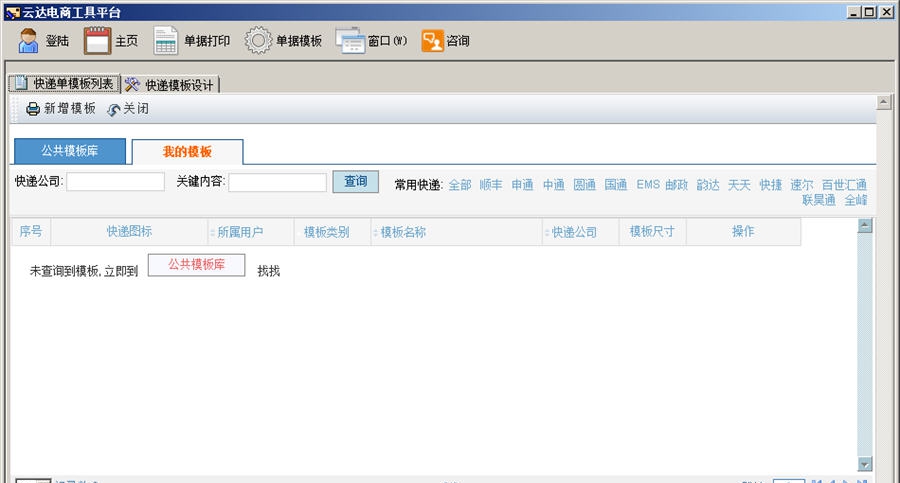900x483 pixels.
Task: Filter by 圆通 courier link
Action: point(584,185)
